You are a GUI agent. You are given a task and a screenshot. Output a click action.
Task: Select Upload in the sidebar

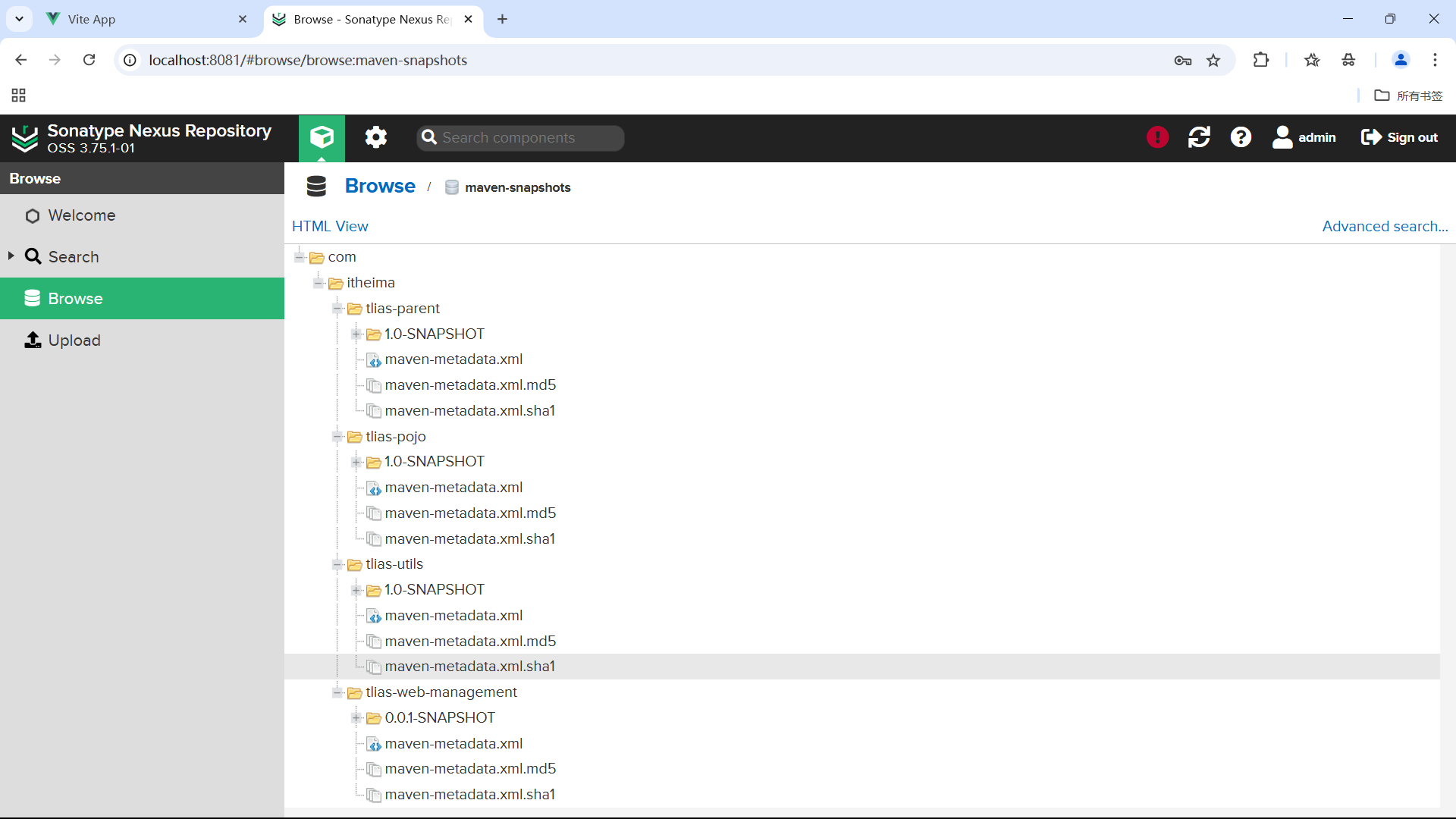pos(74,340)
